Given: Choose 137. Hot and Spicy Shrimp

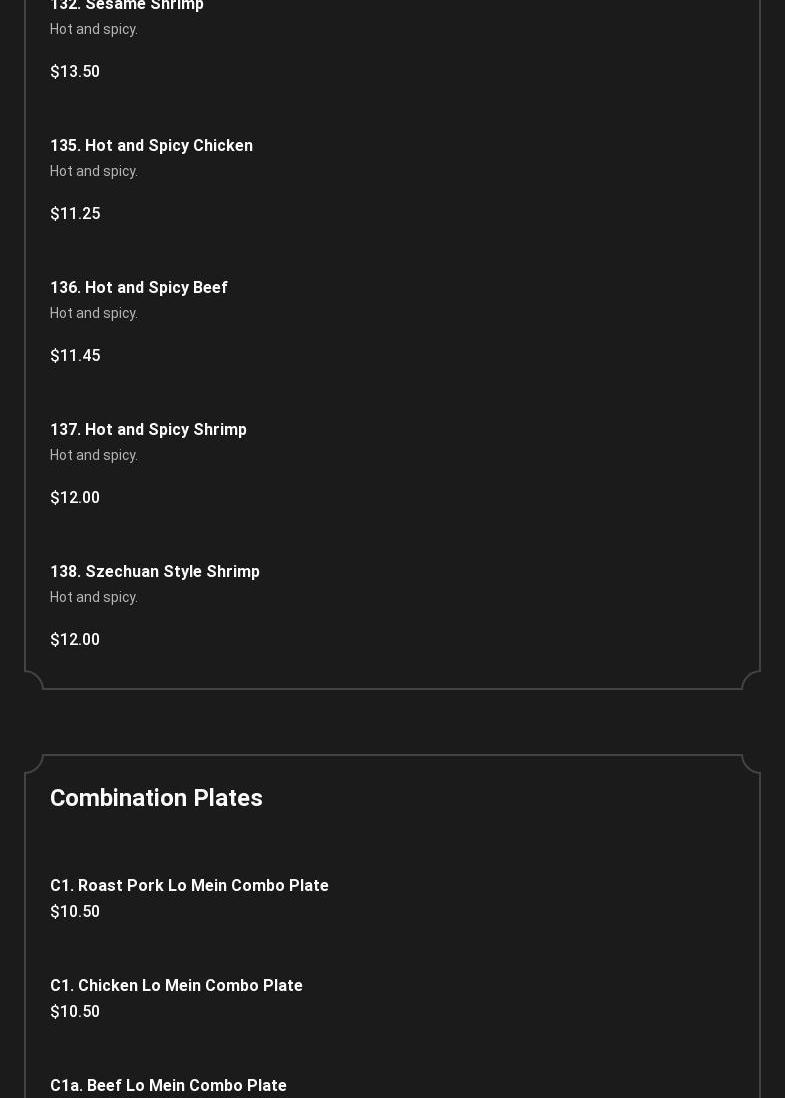Looking at the screenshot, I should [x=148, y=430].
